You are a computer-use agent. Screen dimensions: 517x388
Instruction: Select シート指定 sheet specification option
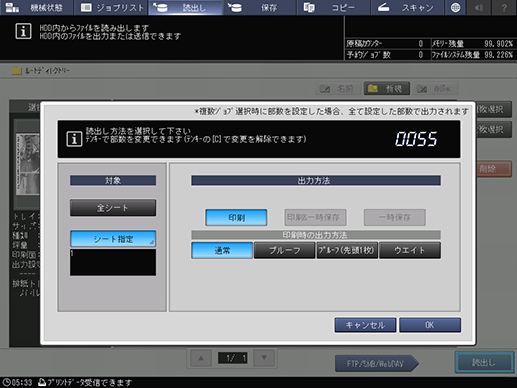[113, 239]
